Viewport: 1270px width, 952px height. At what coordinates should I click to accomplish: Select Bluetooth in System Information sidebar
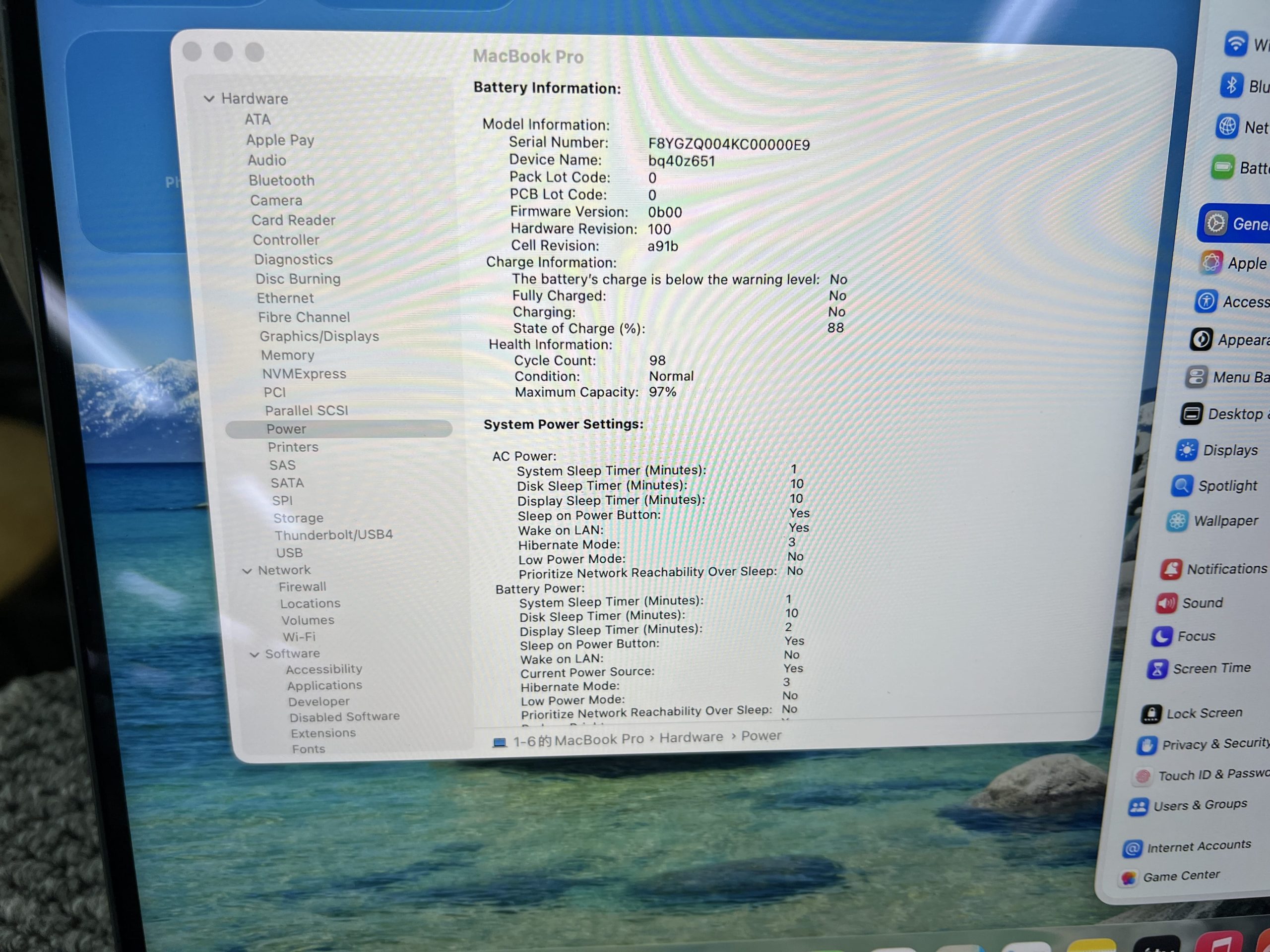tap(282, 180)
